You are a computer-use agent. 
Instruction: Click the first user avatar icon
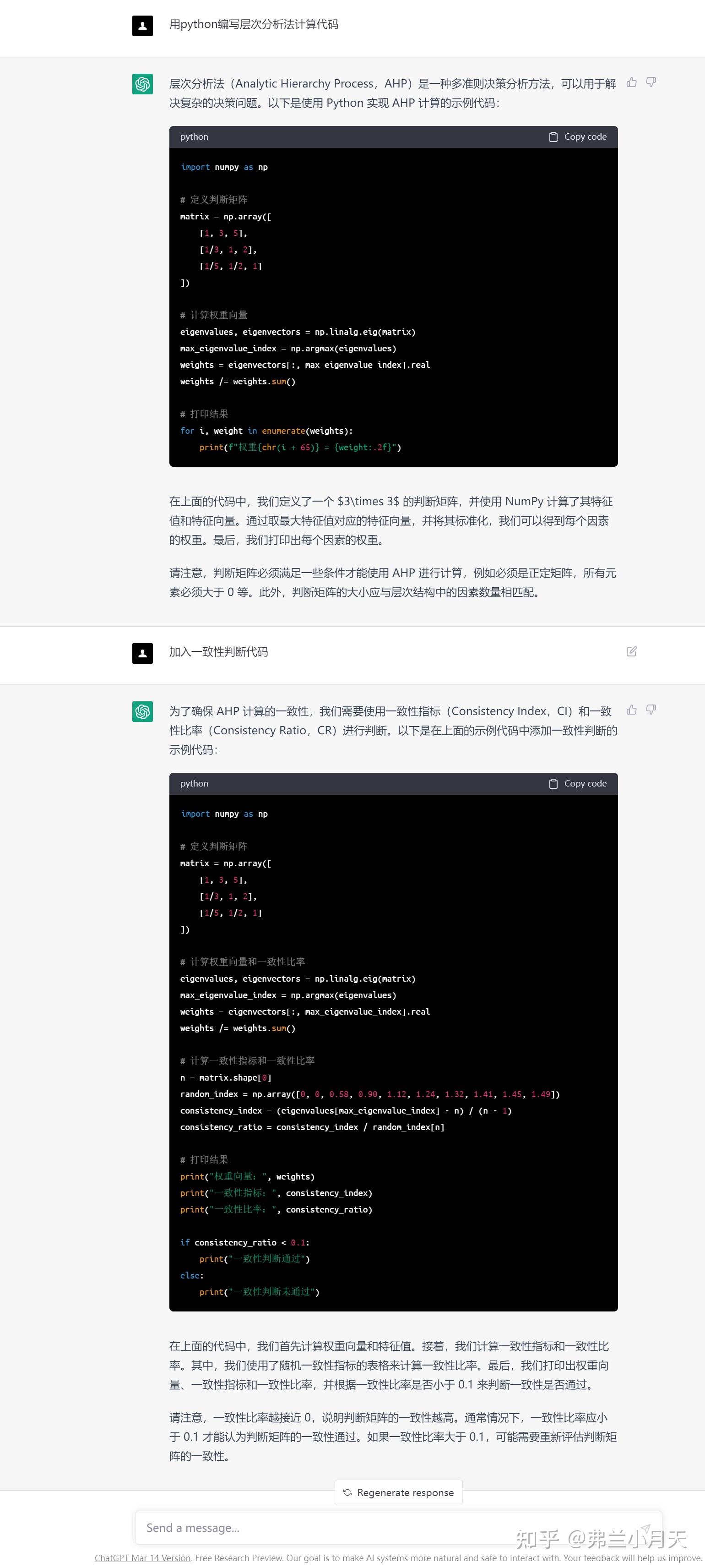tap(142, 26)
